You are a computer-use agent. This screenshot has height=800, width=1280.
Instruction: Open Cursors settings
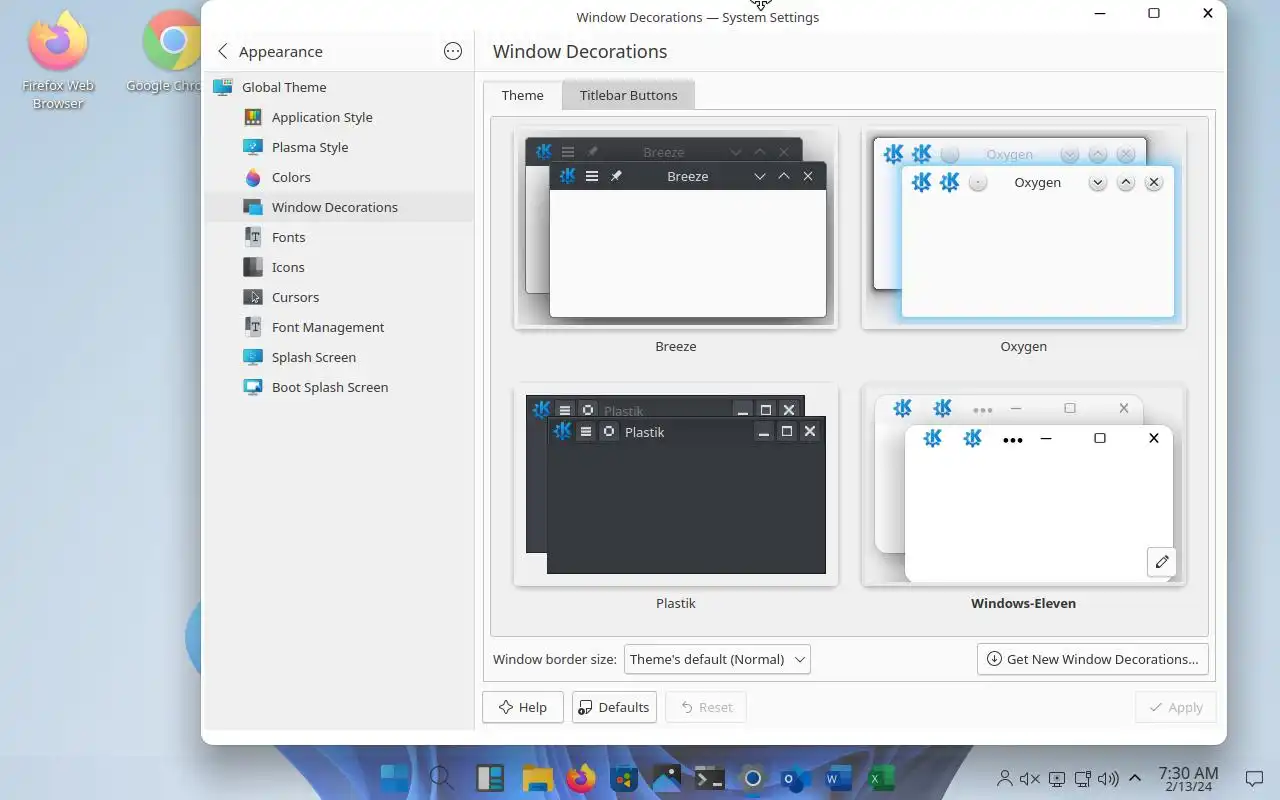[x=339, y=297]
